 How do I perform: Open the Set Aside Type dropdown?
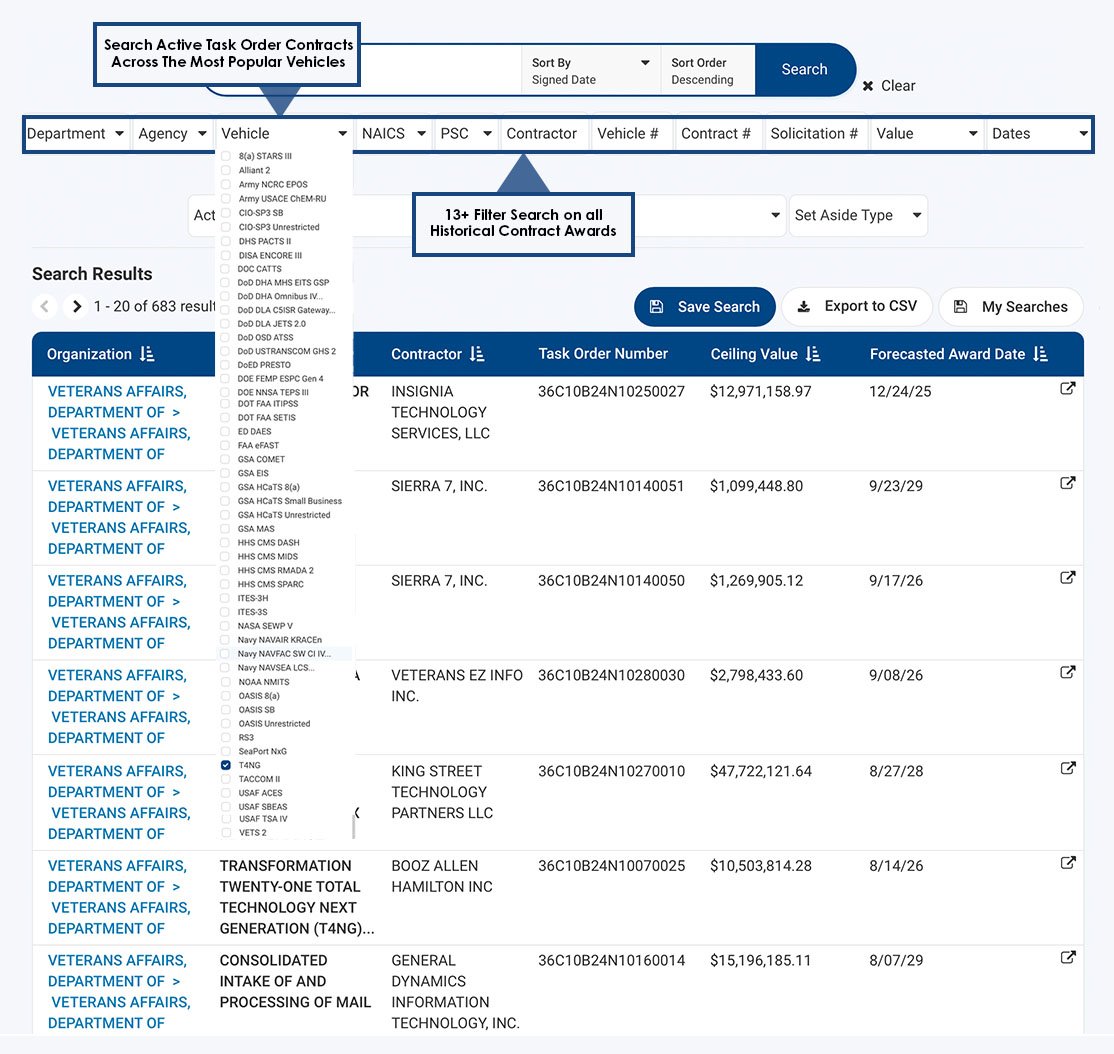tap(858, 216)
